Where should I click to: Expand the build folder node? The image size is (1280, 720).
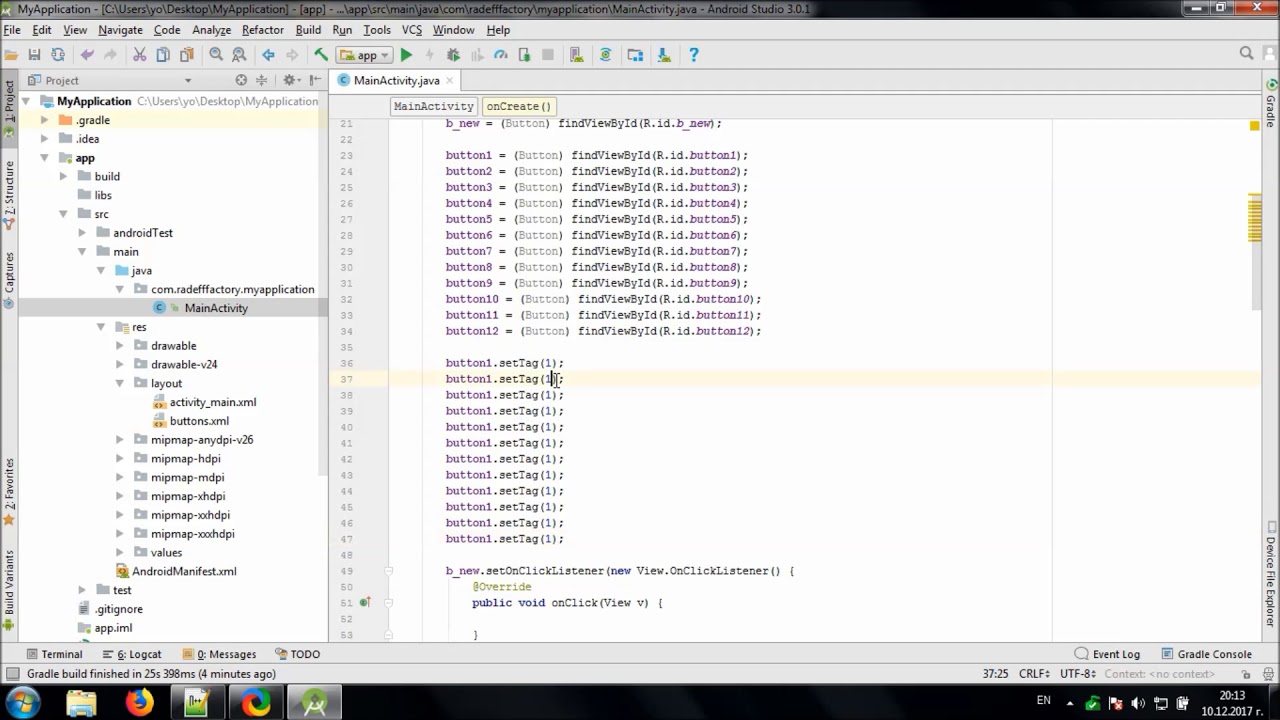tap(63, 176)
